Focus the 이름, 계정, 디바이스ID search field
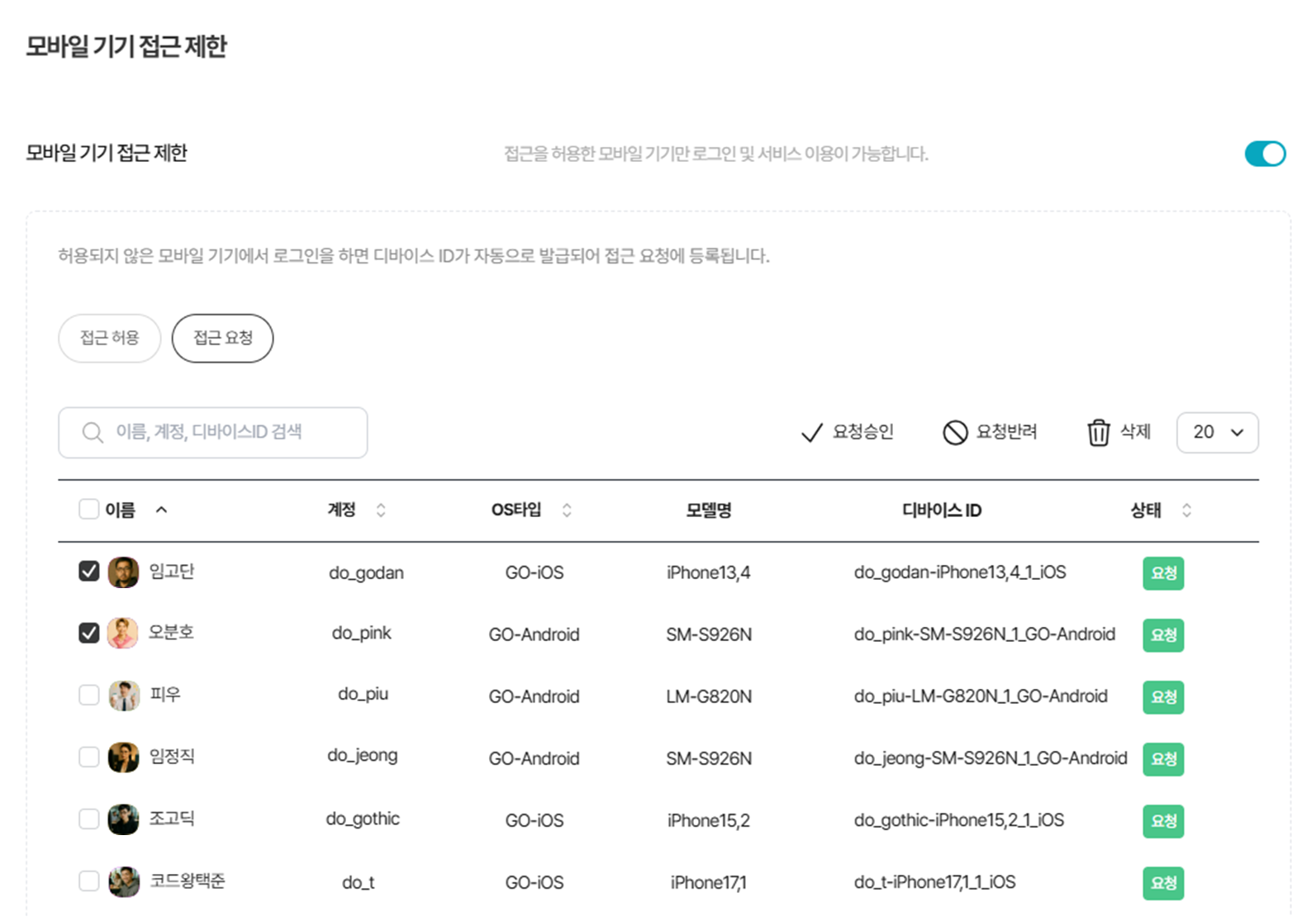The height and width of the screenshot is (921, 1316). click(223, 433)
